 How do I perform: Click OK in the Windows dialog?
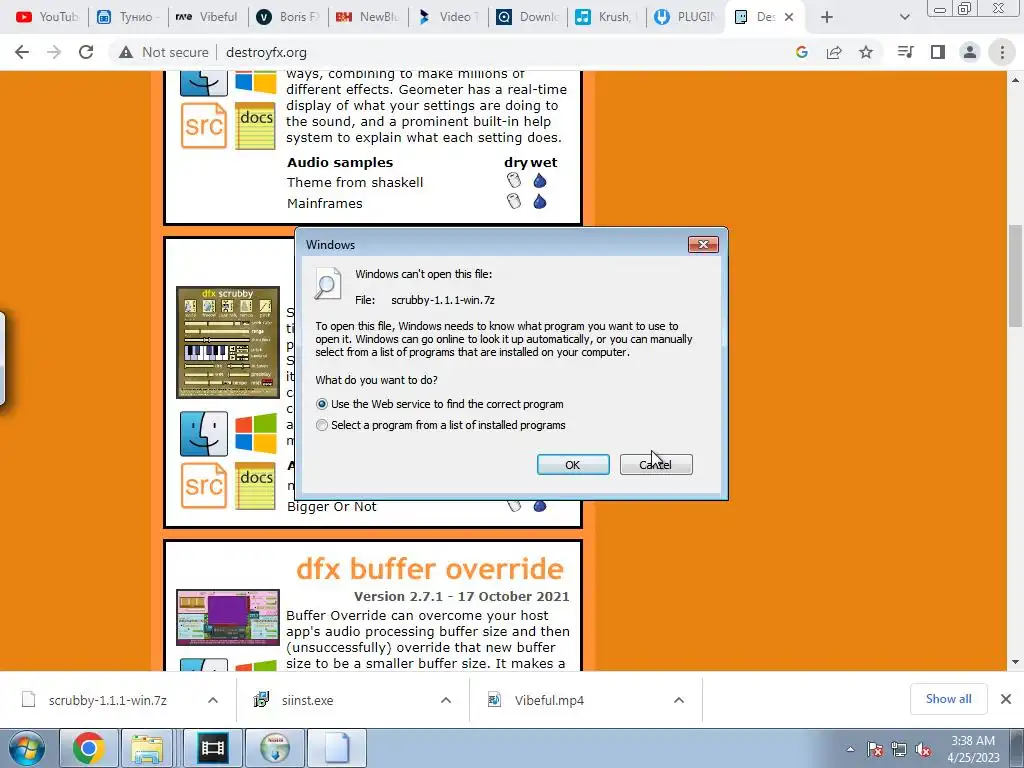[573, 464]
